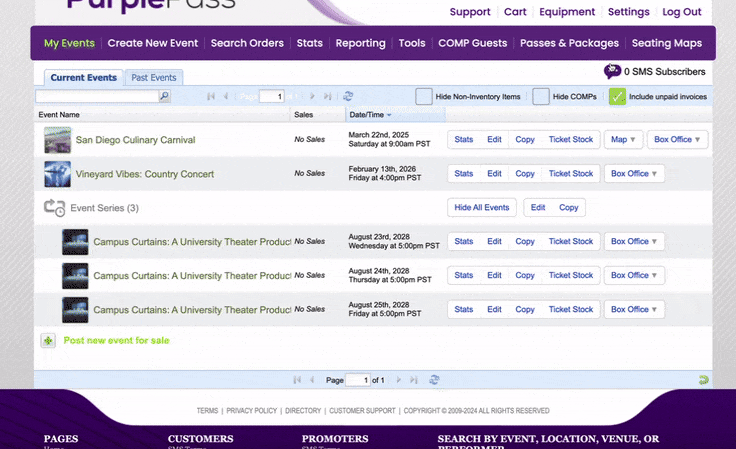Enable Hide Non-Inventory Items checkbox
The width and height of the screenshot is (736, 449).
424,97
